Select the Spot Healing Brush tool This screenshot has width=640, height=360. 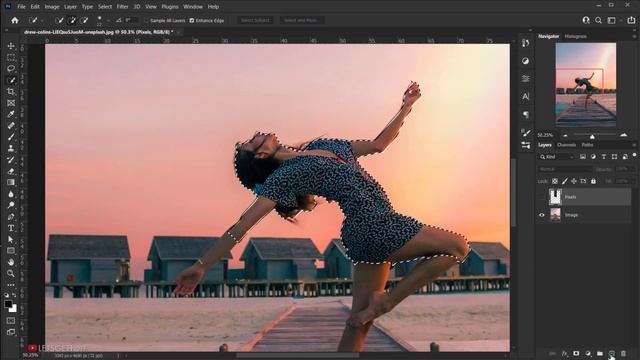point(11,125)
